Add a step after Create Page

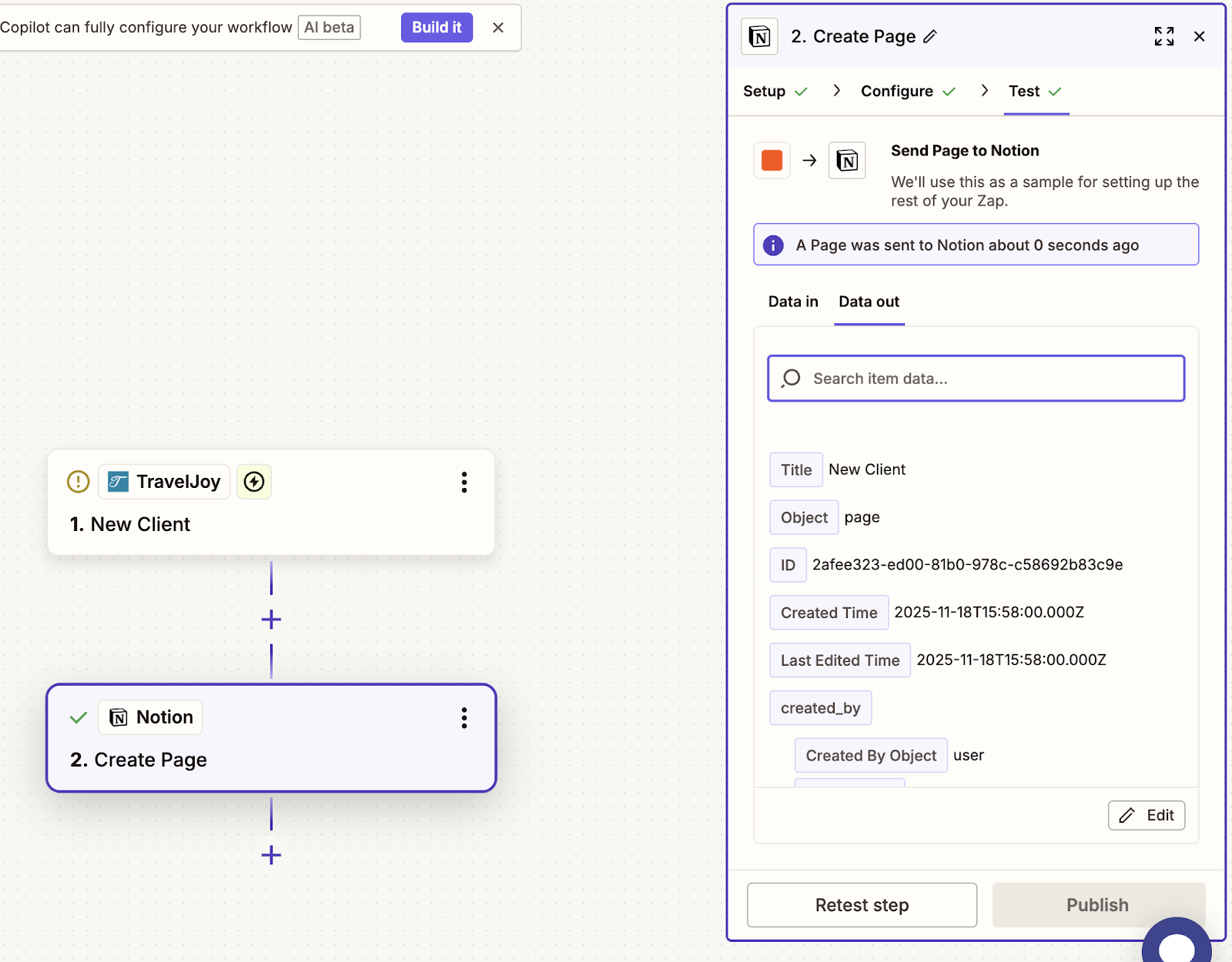click(271, 855)
